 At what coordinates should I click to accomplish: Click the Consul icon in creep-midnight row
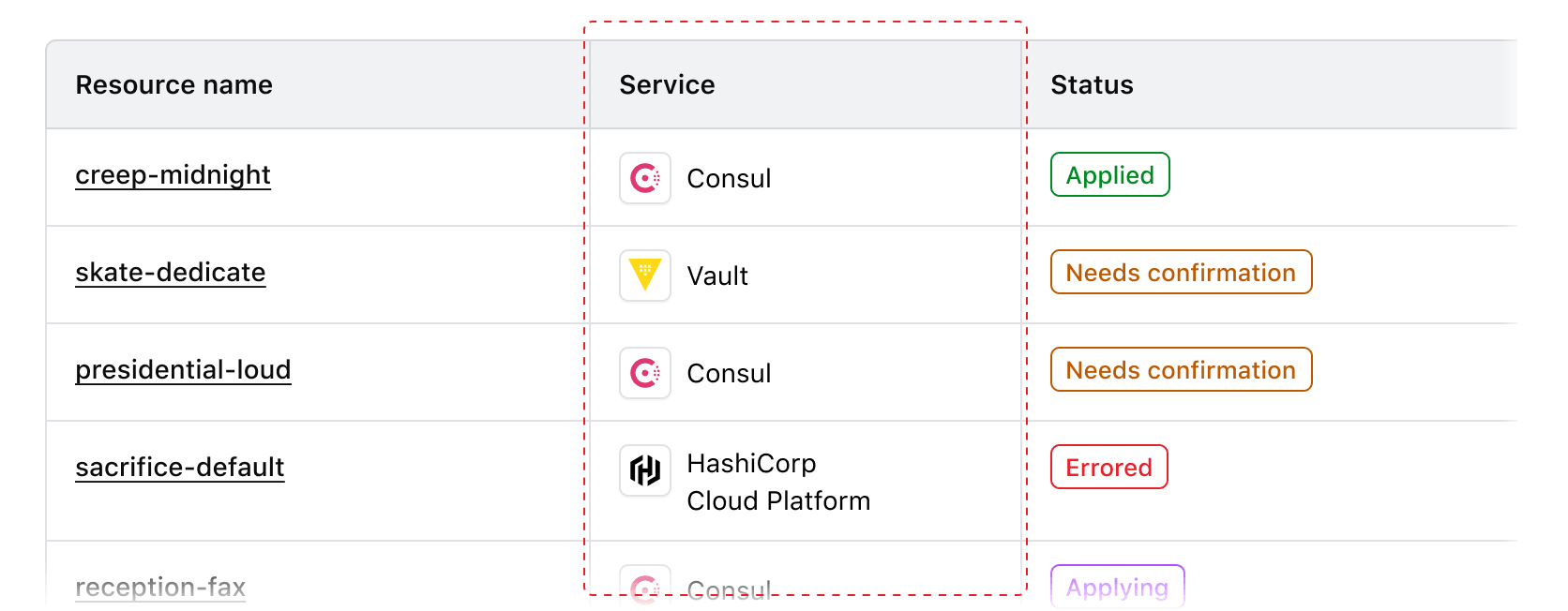pyautogui.click(x=645, y=178)
